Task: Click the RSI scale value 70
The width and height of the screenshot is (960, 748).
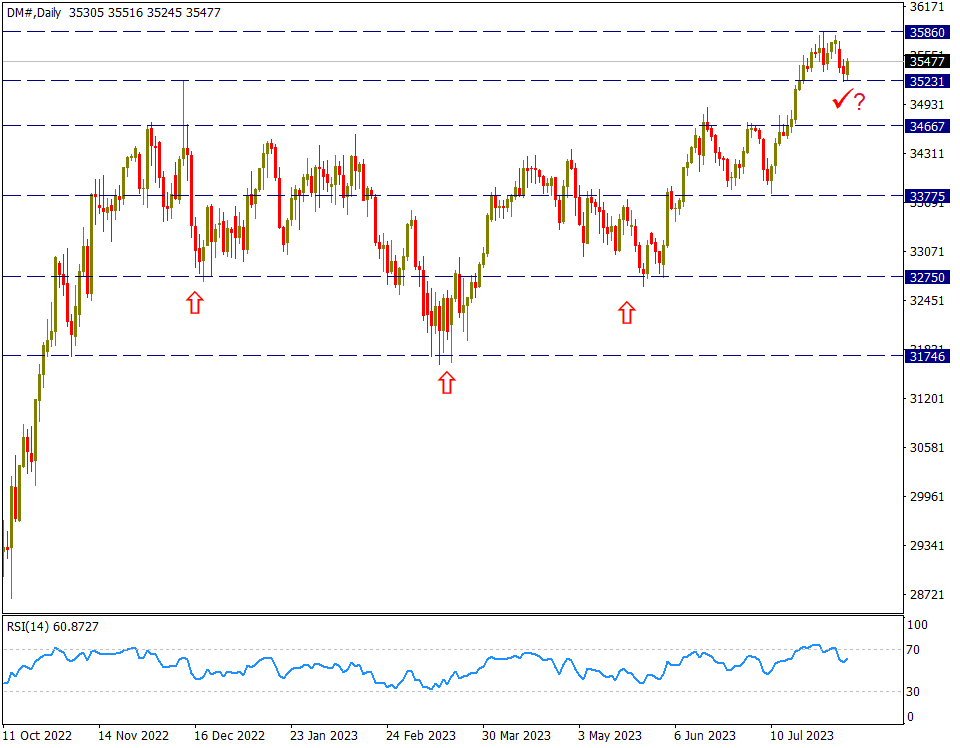Action: pyautogui.click(x=913, y=650)
